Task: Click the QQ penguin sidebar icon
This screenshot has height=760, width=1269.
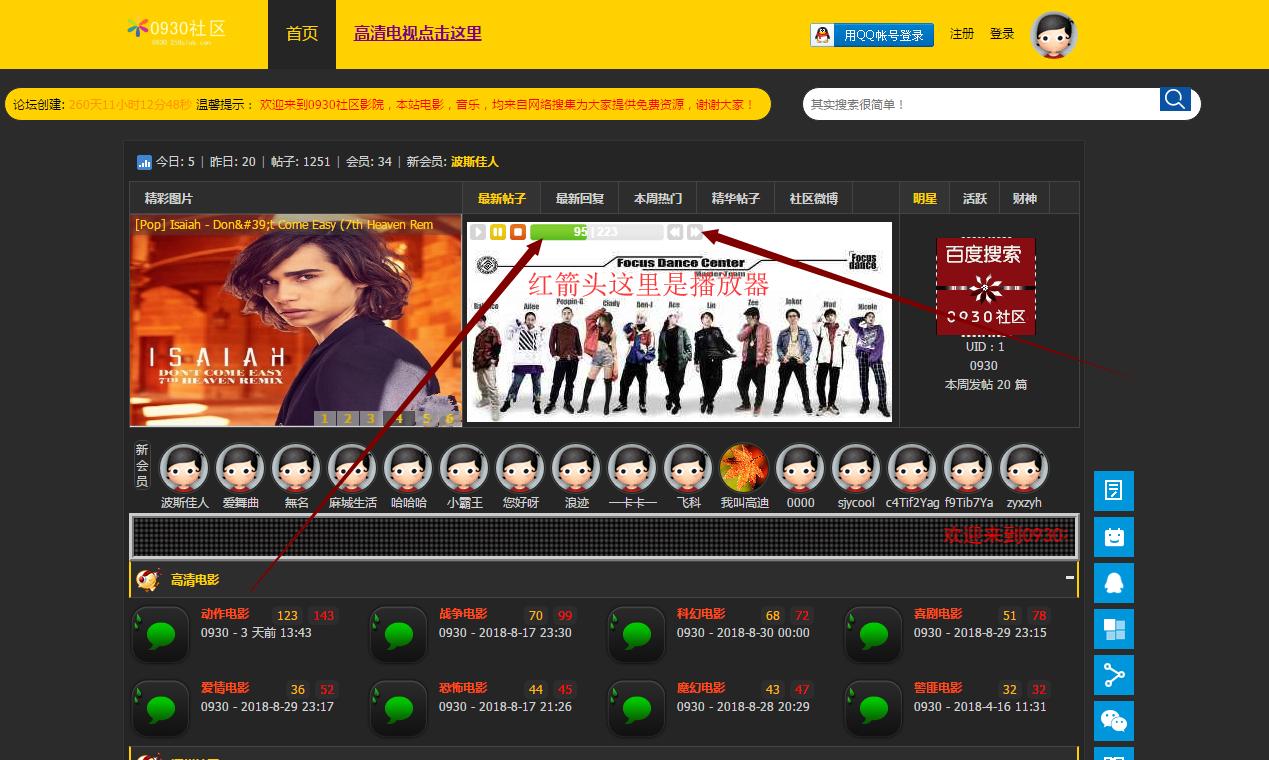Action: (1114, 583)
